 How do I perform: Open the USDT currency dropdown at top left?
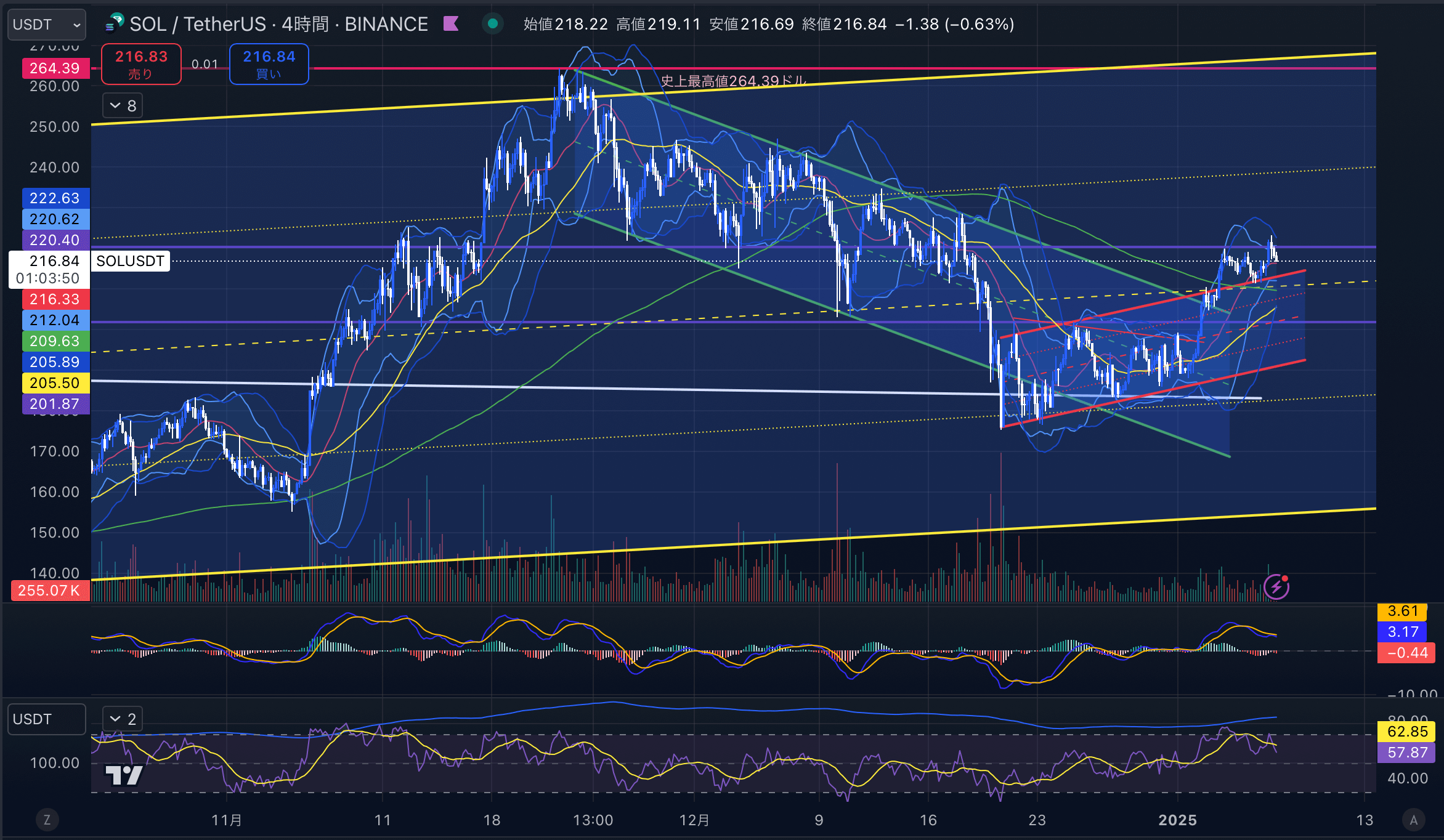tap(47, 25)
